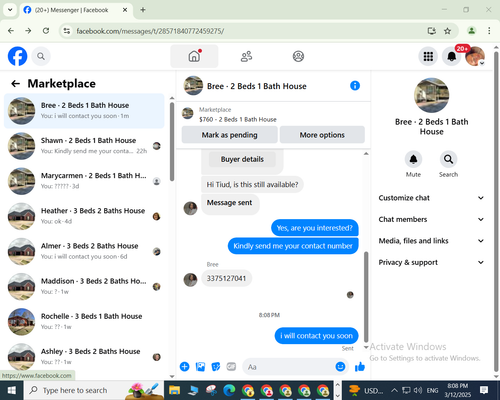The image size is (500, 400).
Task: Expand Media, files and links section
Action: pyautogui.click(x=431, y=241)
